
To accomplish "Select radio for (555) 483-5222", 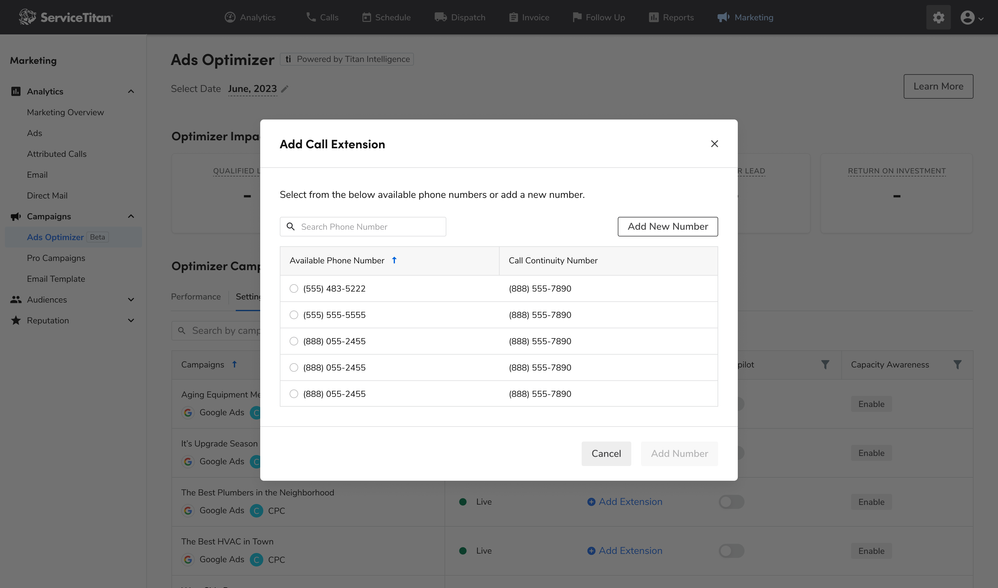I will (293, 288).
